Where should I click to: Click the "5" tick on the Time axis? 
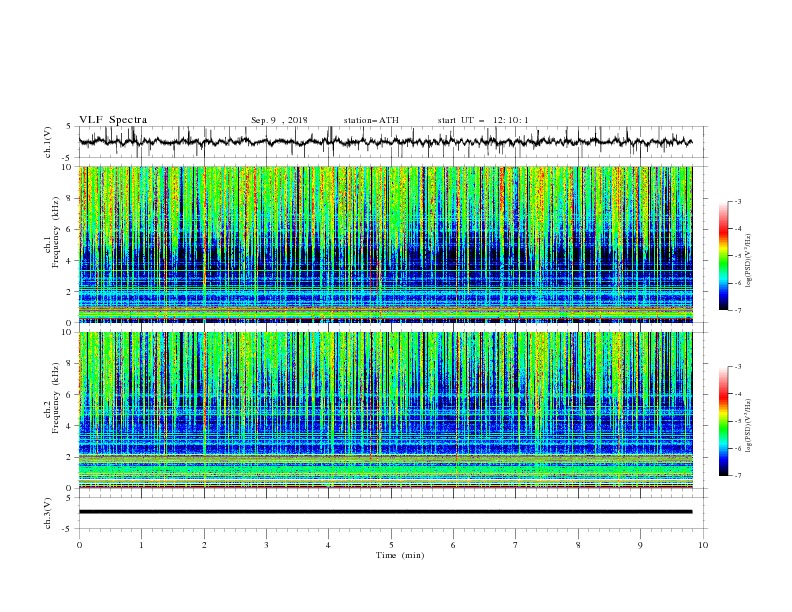tap(391, 545)
